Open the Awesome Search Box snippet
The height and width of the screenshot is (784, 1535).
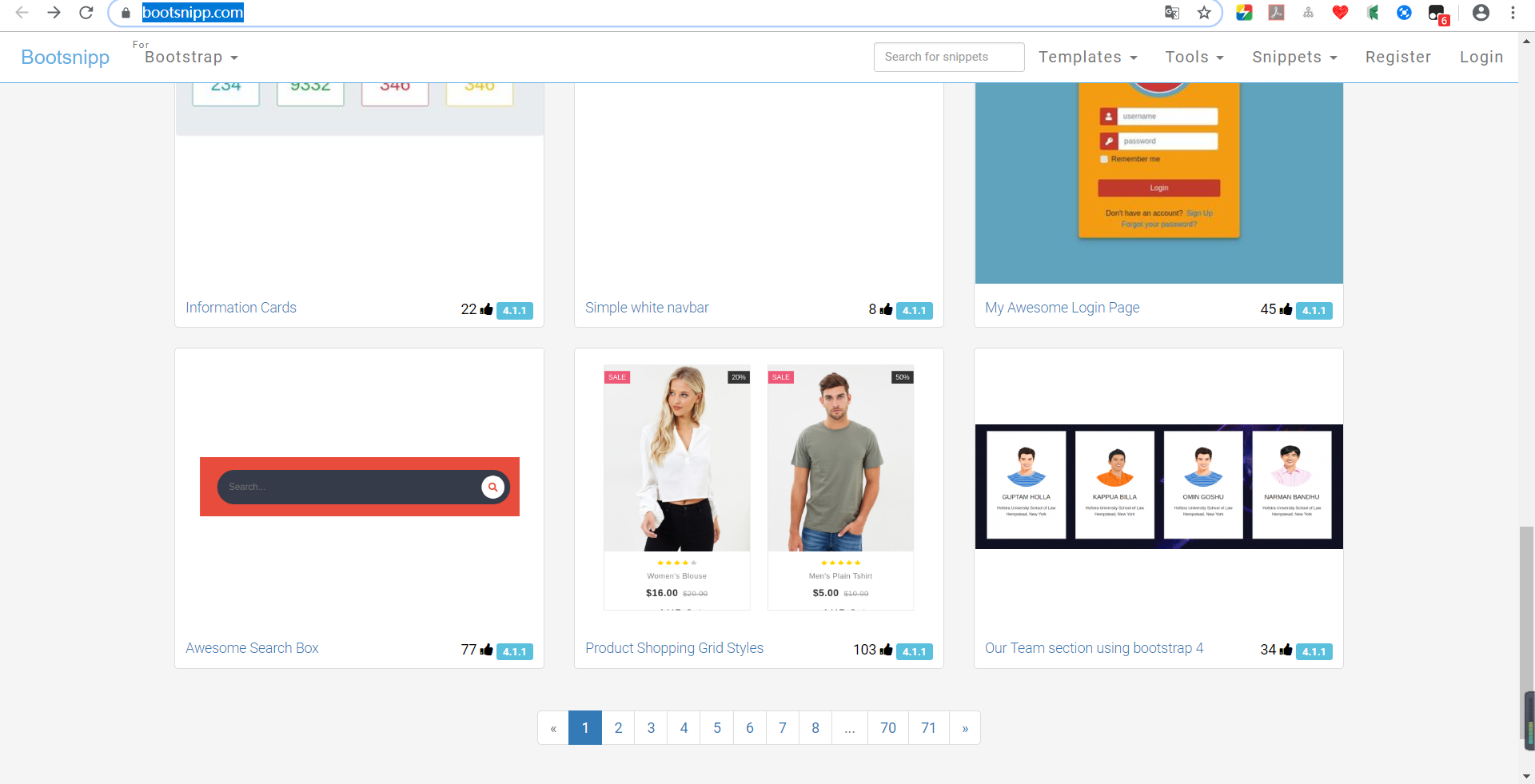tap(252, 648)
